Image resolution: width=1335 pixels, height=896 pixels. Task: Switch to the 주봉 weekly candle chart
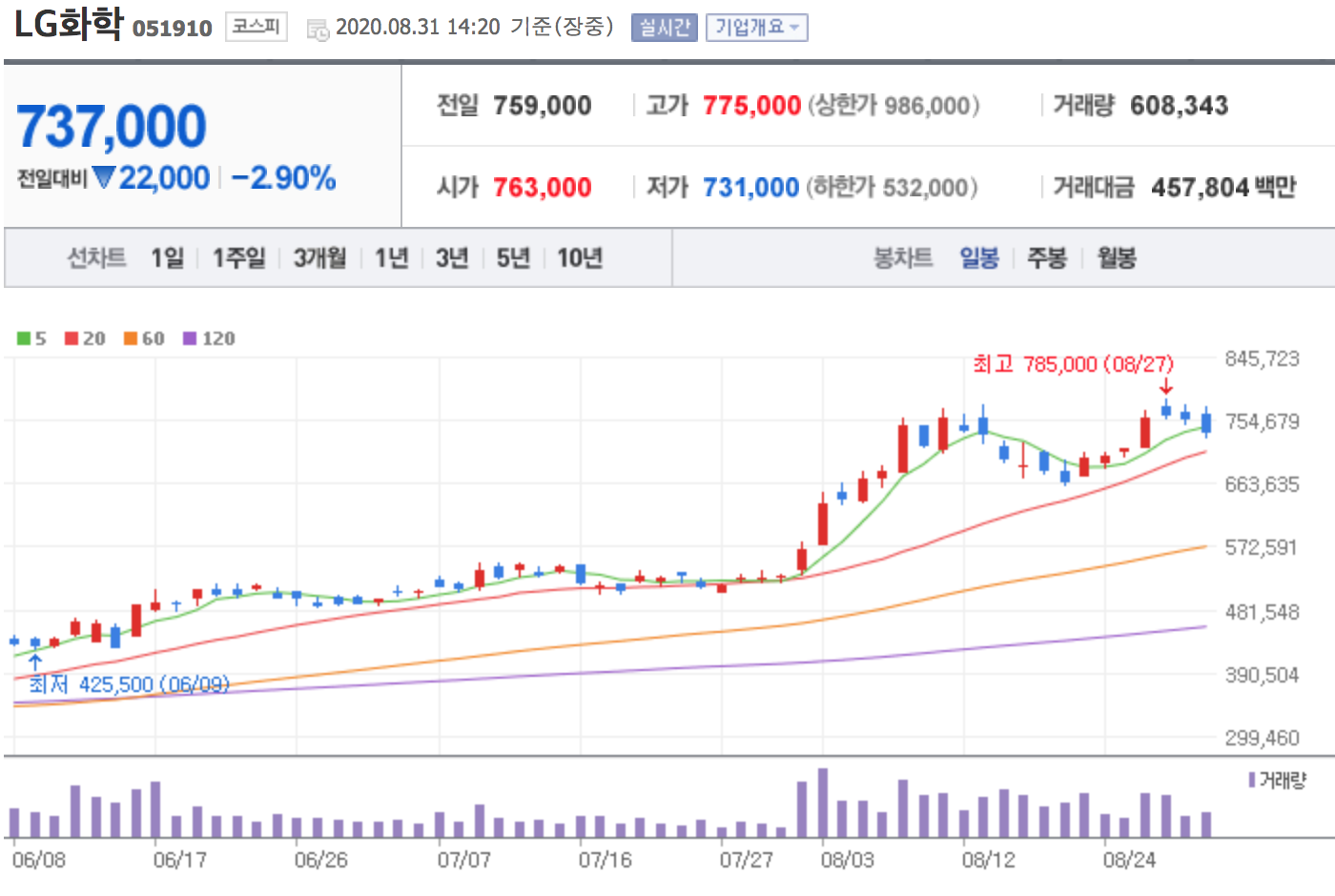coord(1047,257)
